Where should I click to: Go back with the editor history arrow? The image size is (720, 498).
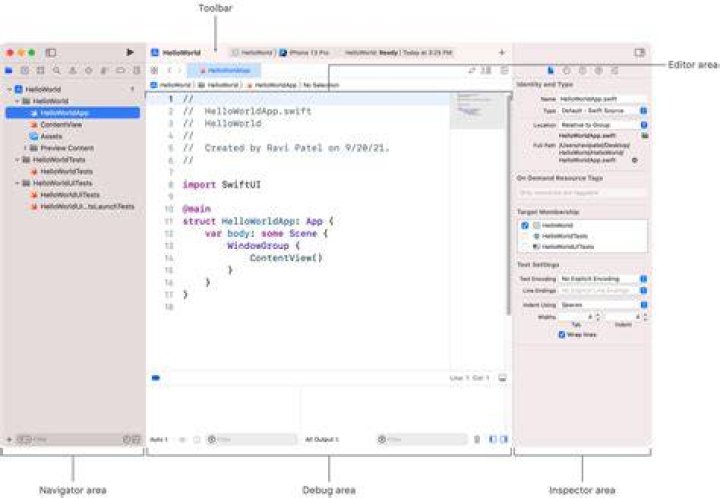(169, 70)
